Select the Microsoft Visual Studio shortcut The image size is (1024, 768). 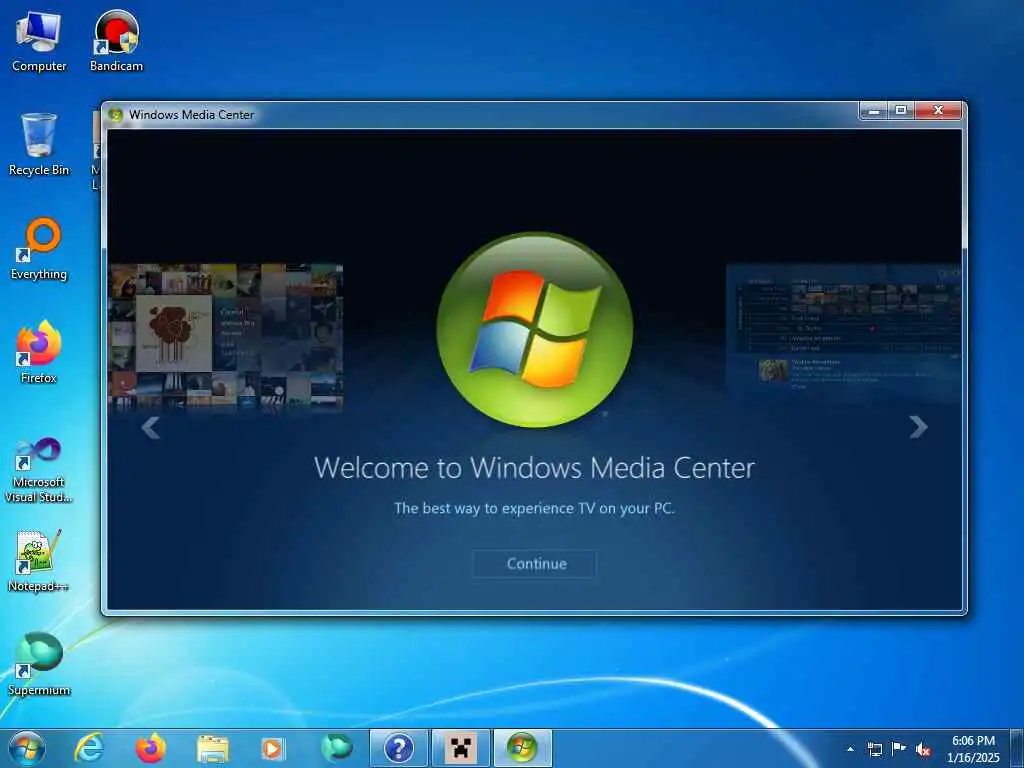point(39,471)
